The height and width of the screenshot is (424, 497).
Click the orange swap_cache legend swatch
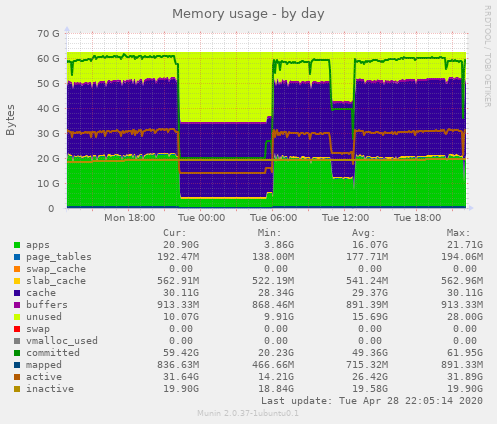coord(17,269)
